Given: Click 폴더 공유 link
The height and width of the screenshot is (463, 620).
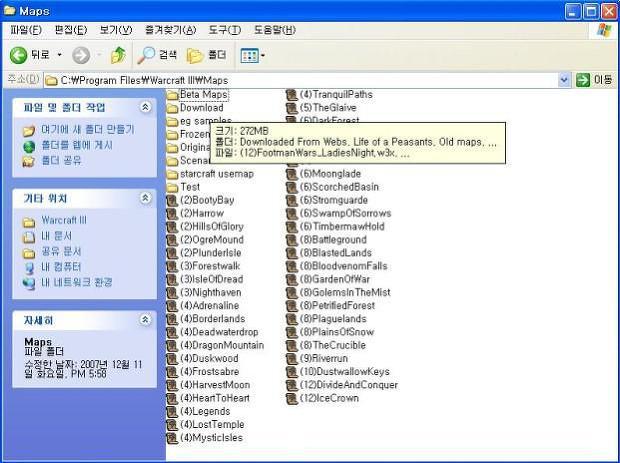Looking at the screenshot, I should point(61,161).
